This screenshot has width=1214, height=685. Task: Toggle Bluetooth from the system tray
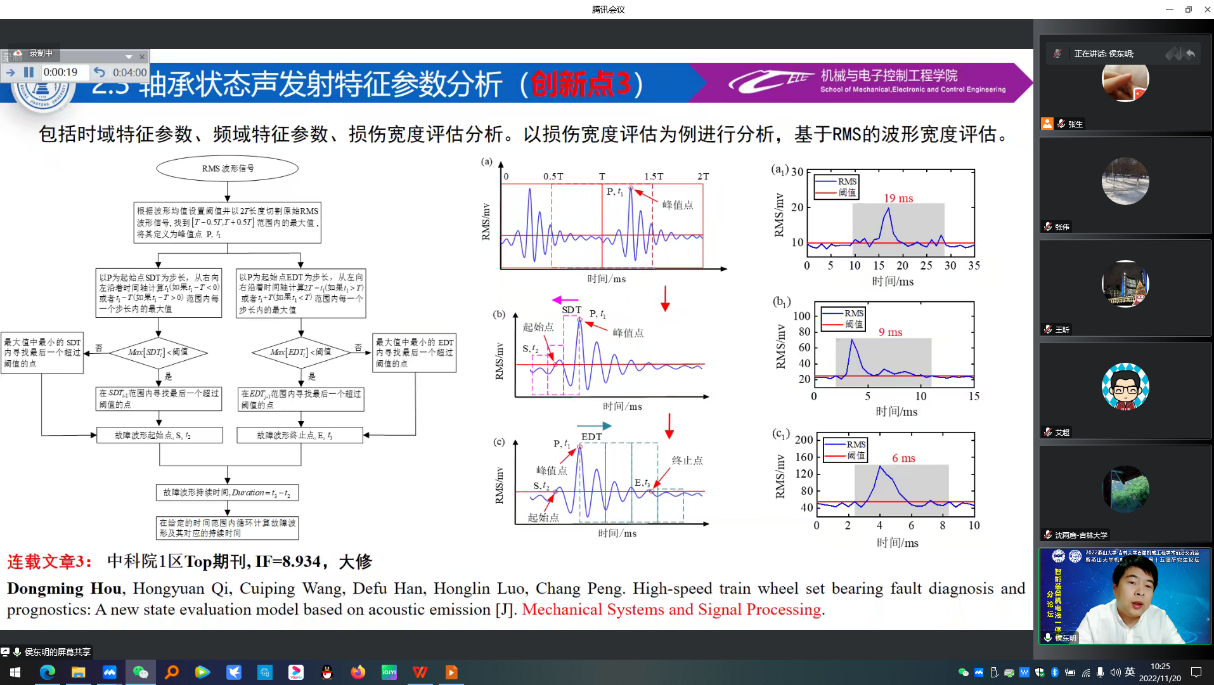point(1054,672)
